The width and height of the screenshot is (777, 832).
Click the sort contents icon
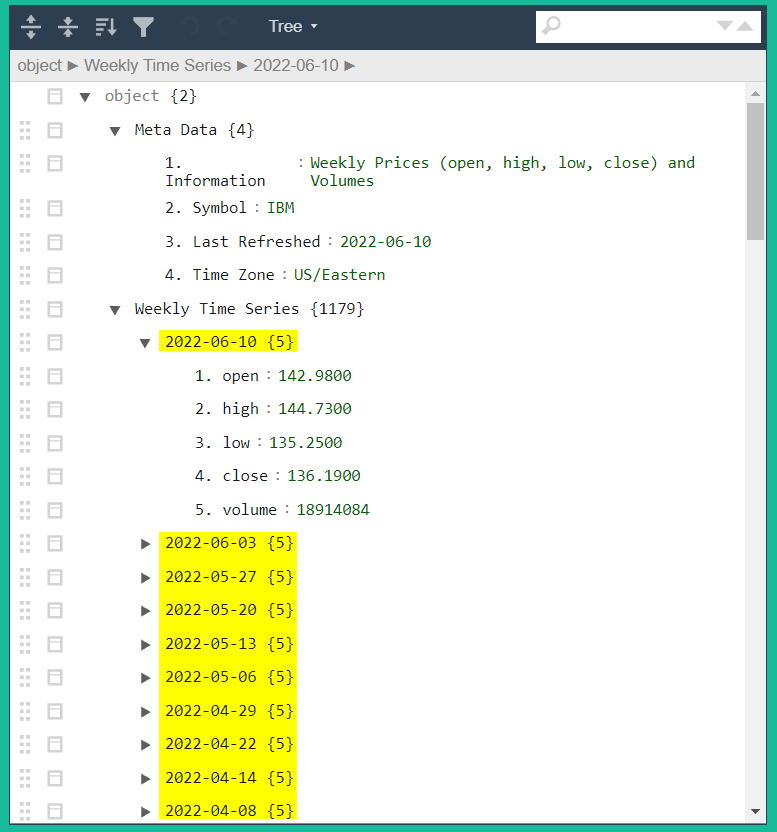pos(106,27)
